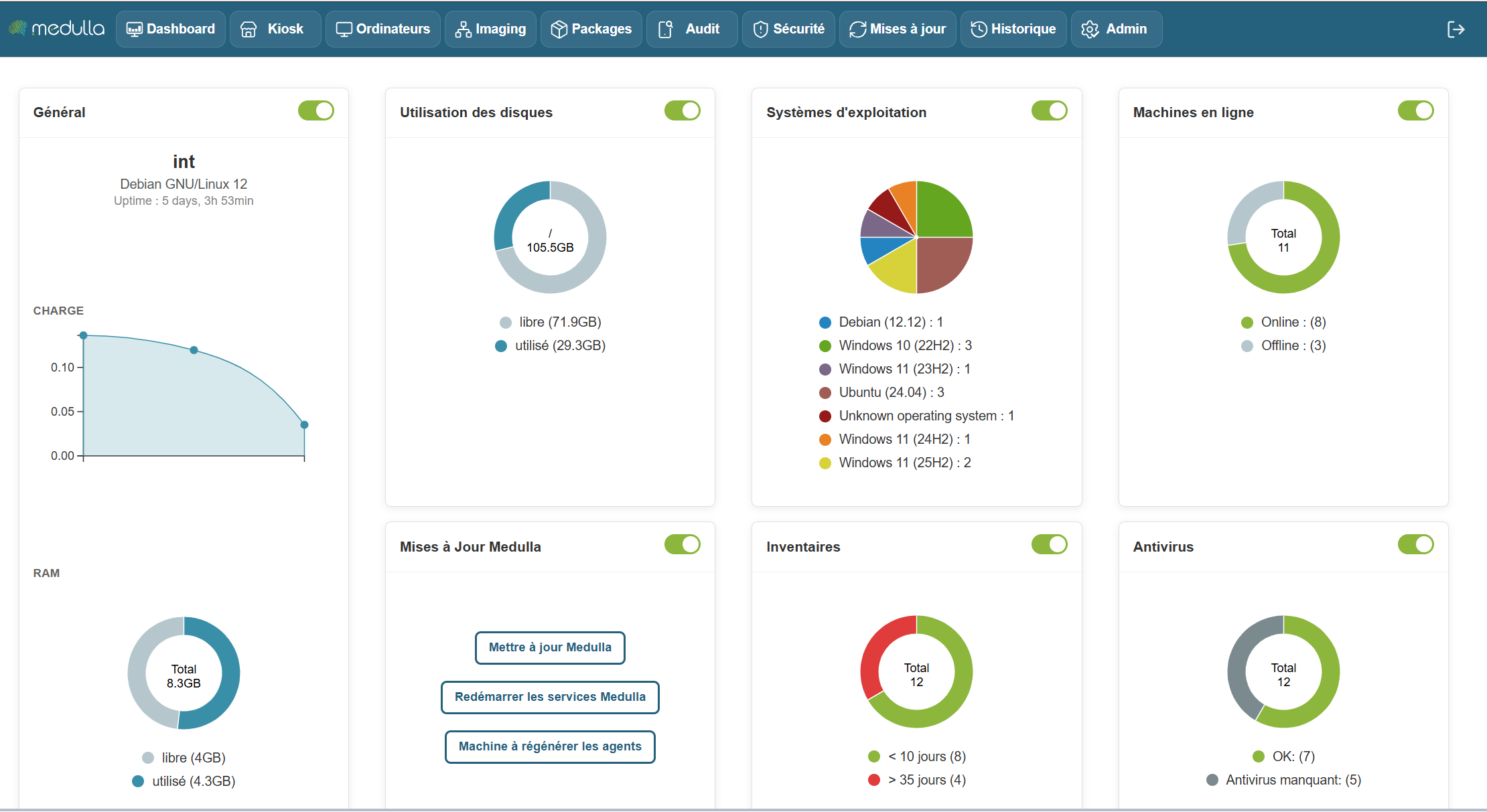Viewport: 1487px width, 812px height.
Task: Click the Admin gear icon
Action: tap(1090, 29)
